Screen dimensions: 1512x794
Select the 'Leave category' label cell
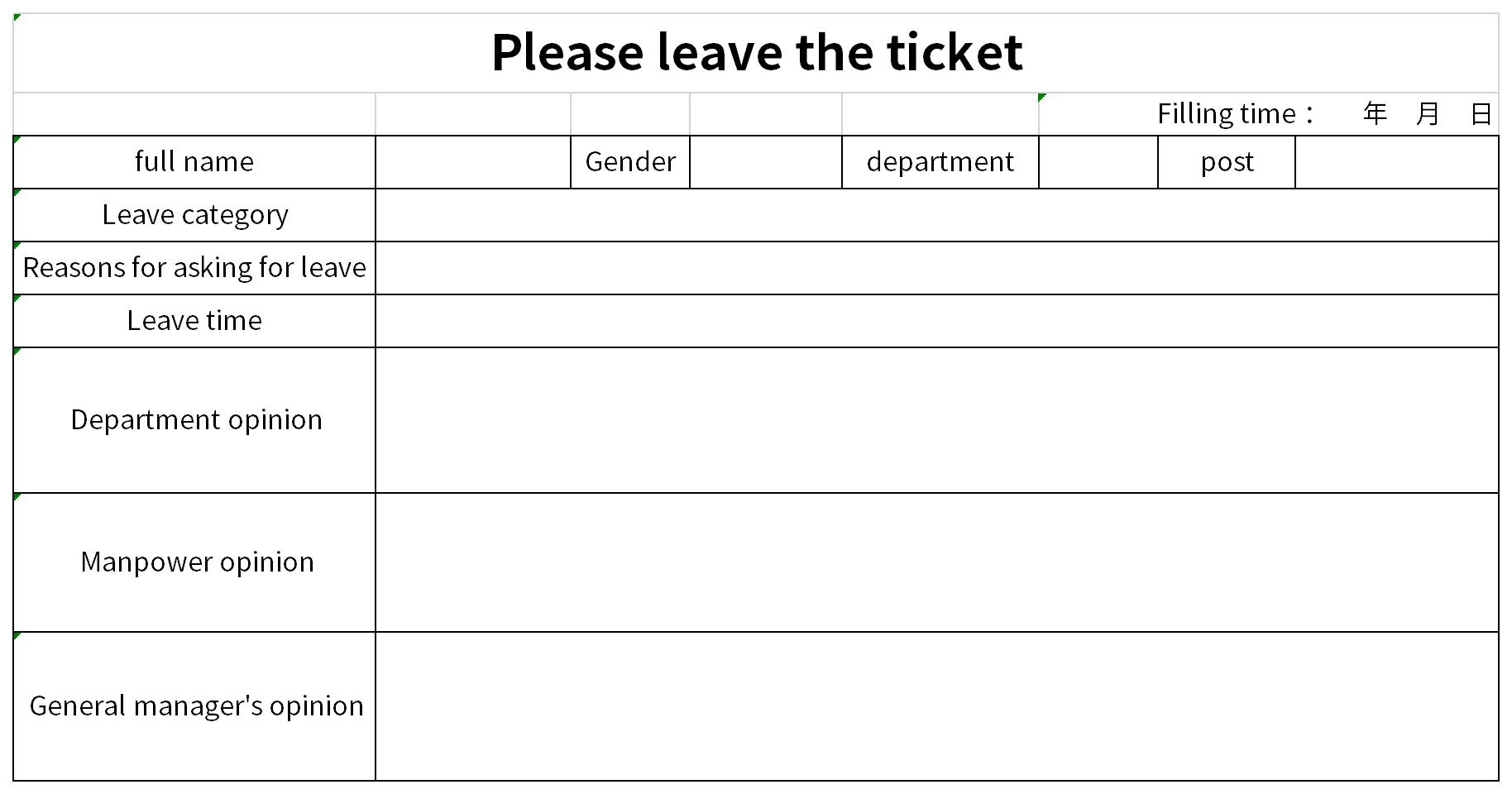194,215
